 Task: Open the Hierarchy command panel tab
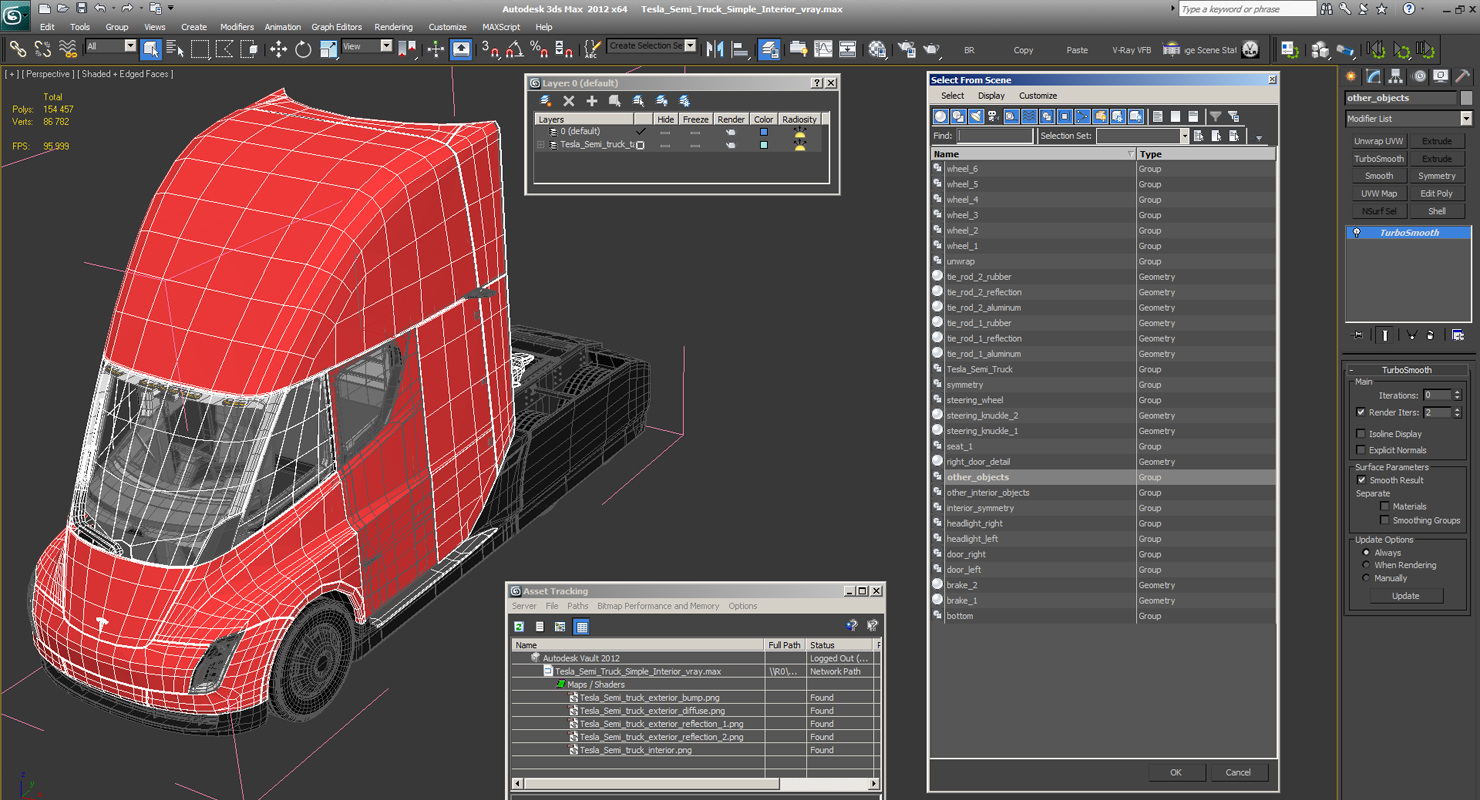pos(1396,76)
